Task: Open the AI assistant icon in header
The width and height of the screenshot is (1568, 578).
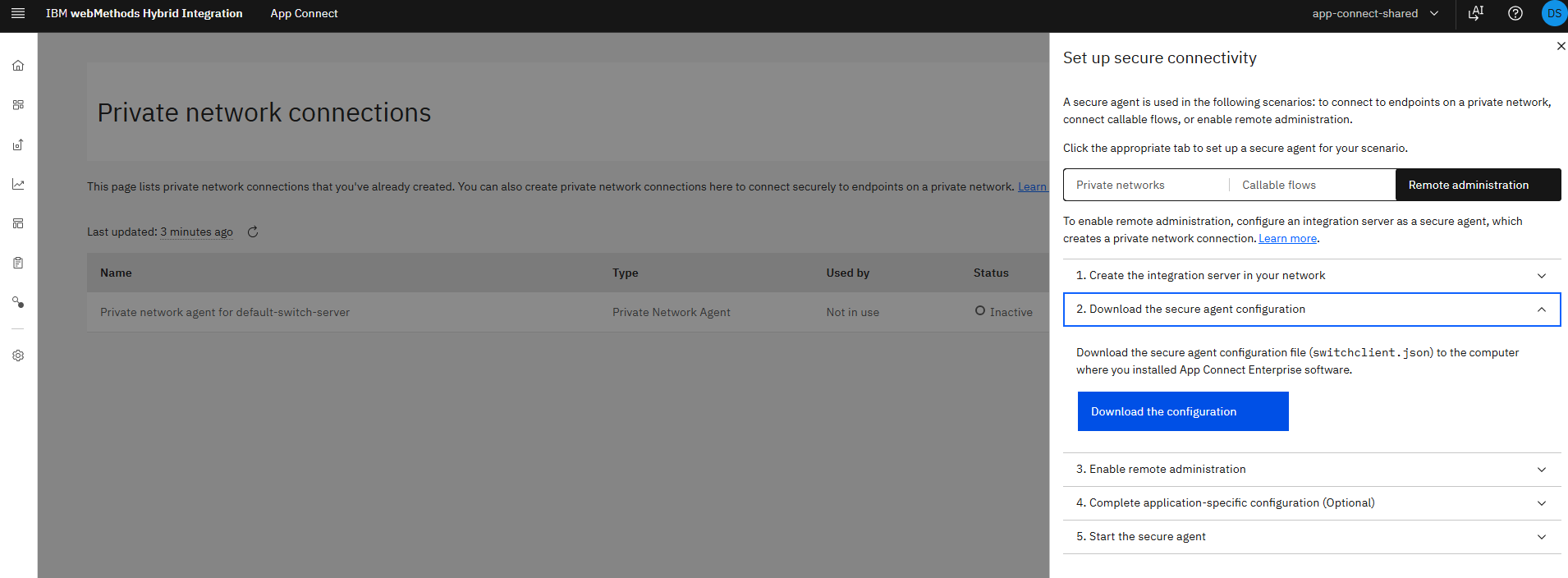Action: pos(1476,13)
